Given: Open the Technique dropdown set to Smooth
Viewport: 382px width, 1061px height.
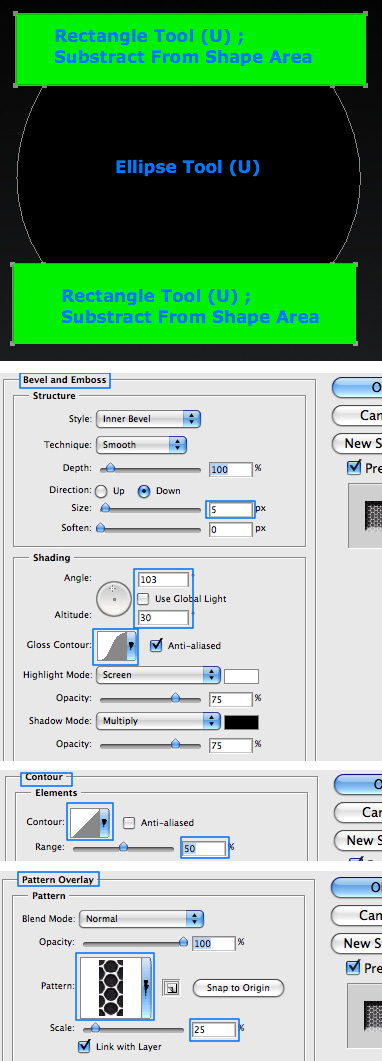Looking at the screenshot, I should [141, 445].
